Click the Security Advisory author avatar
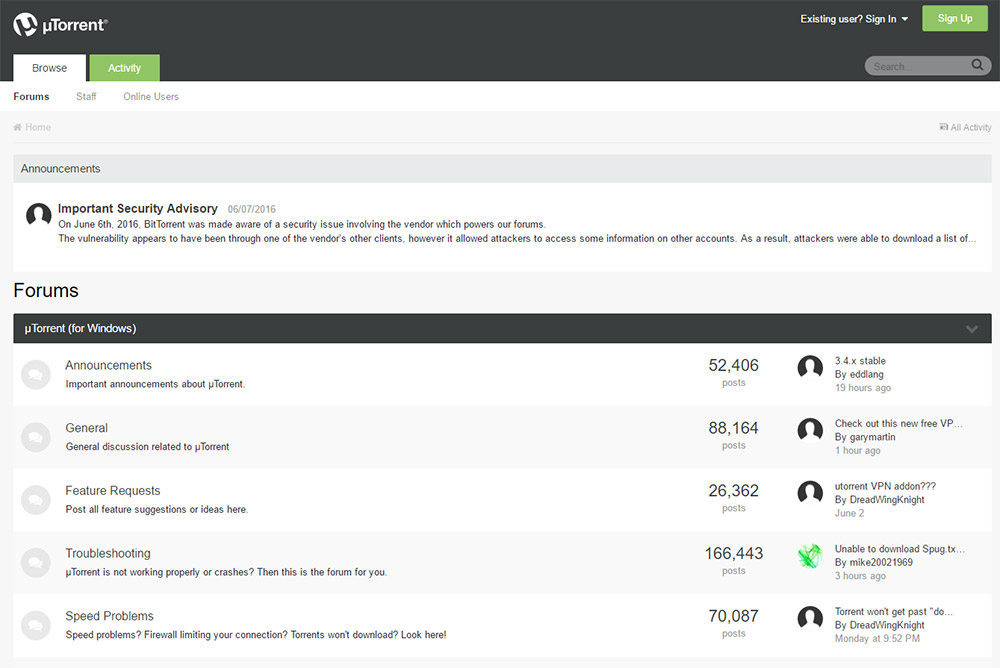This screenshot has height=668, width=1000. [x=39, y=215]
